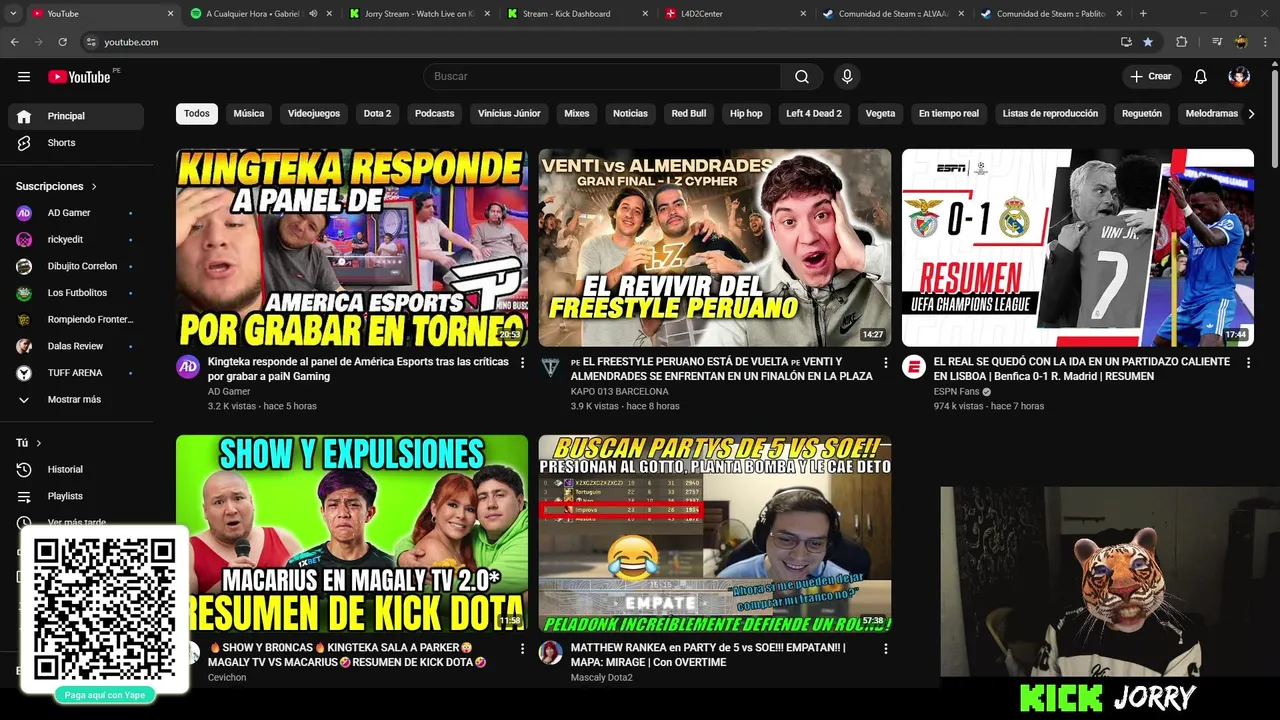Open Buscan Partys de 5 thumbnail
1280x720 pixels.
(715, 533)
